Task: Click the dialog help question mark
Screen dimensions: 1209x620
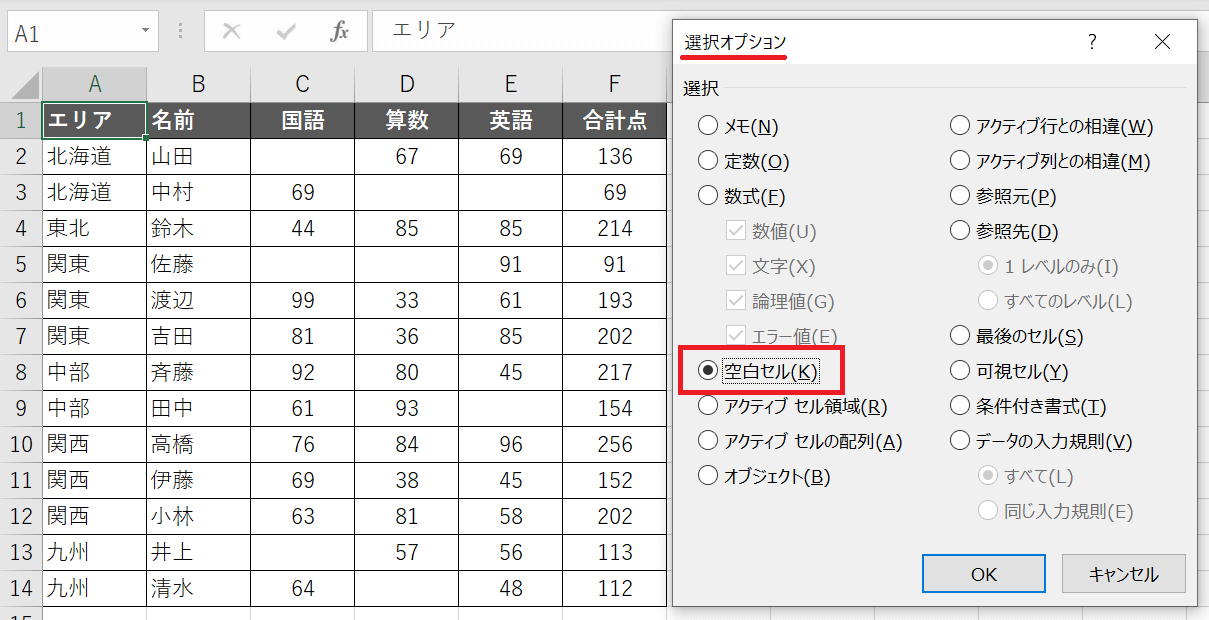Action: [1092, 42]
